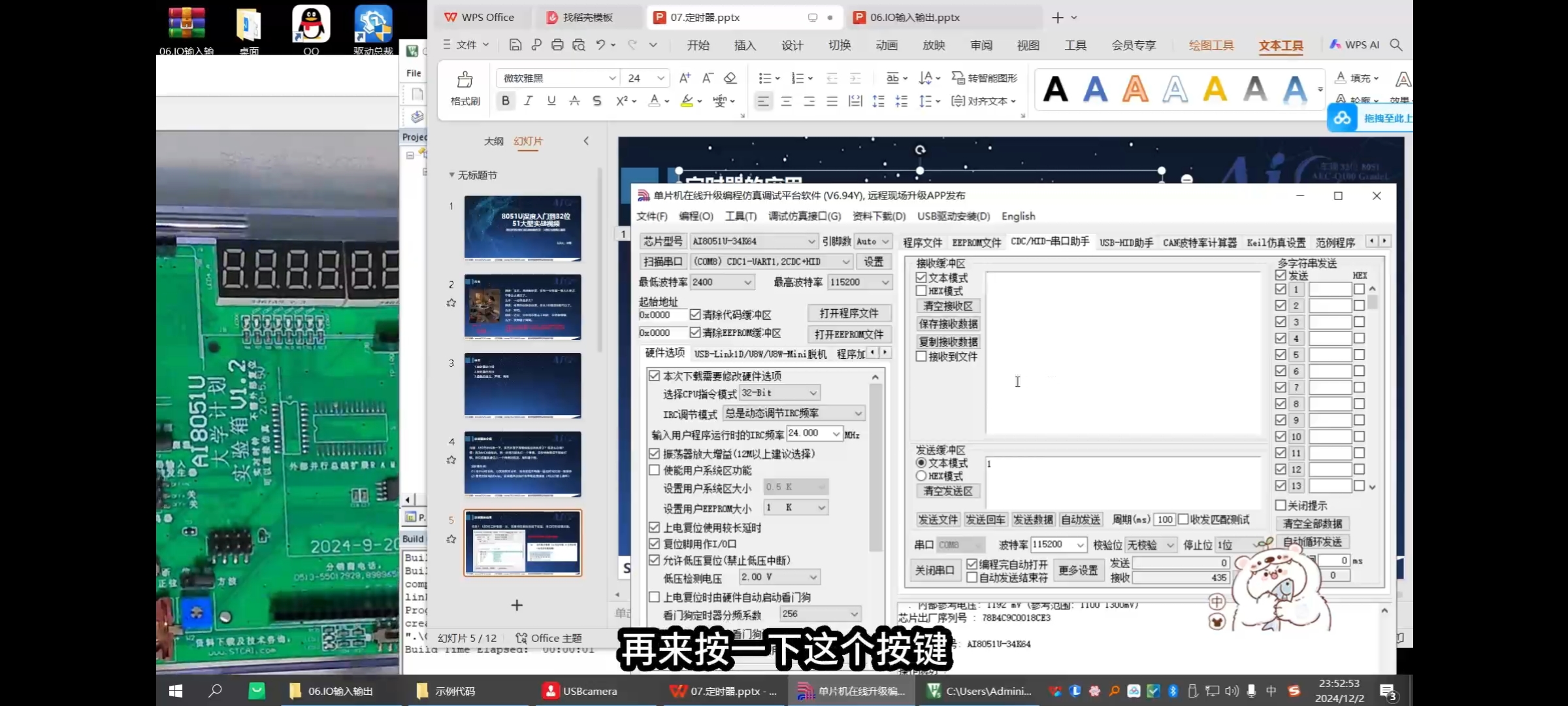Open the font name 微软雅黑 dropdown
Screen dimensions: 1568x706
(x=612, y=78)
